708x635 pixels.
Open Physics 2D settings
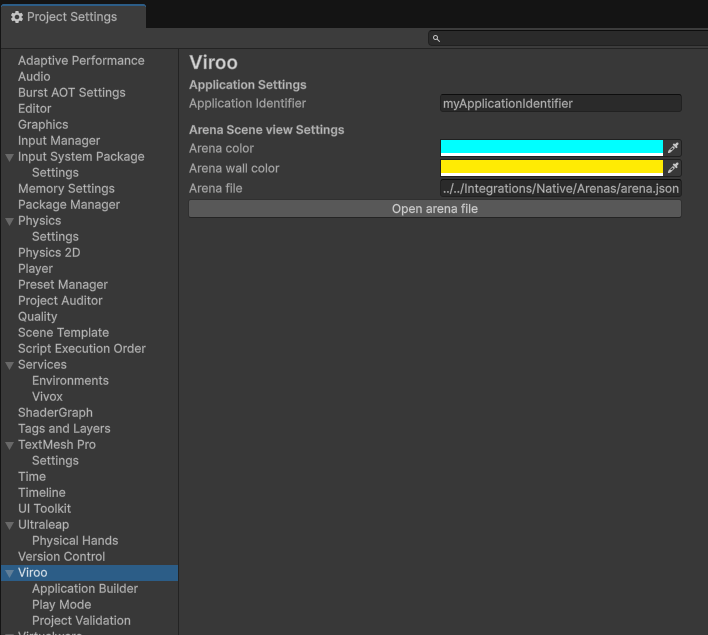point(49,253)
